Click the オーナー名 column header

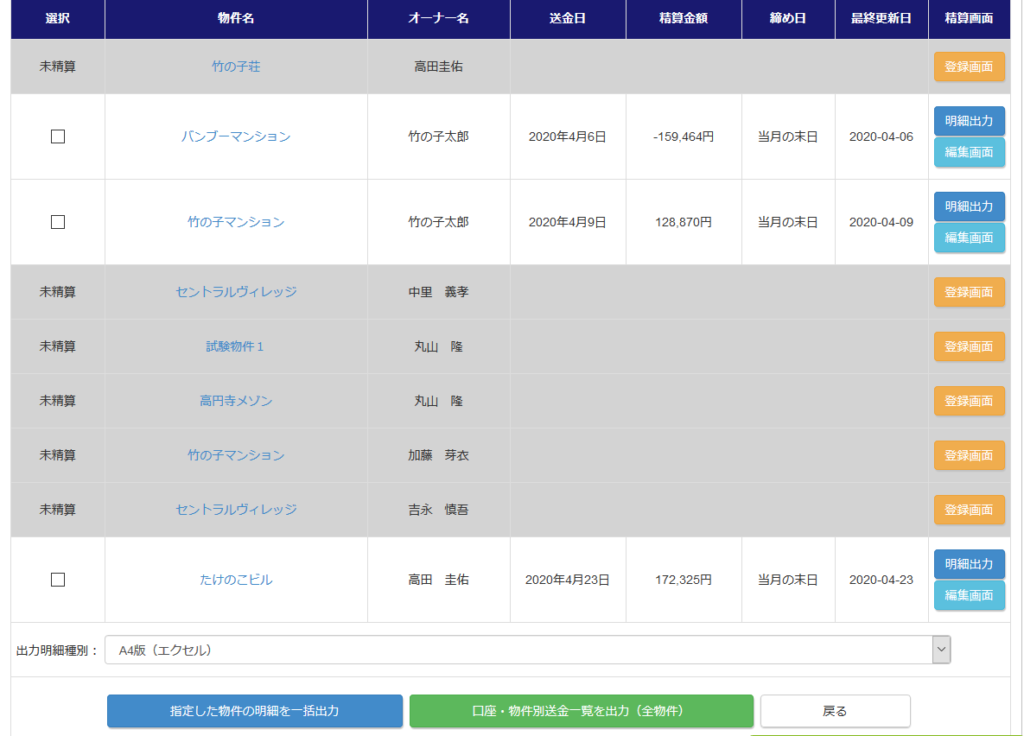[439, 18]
